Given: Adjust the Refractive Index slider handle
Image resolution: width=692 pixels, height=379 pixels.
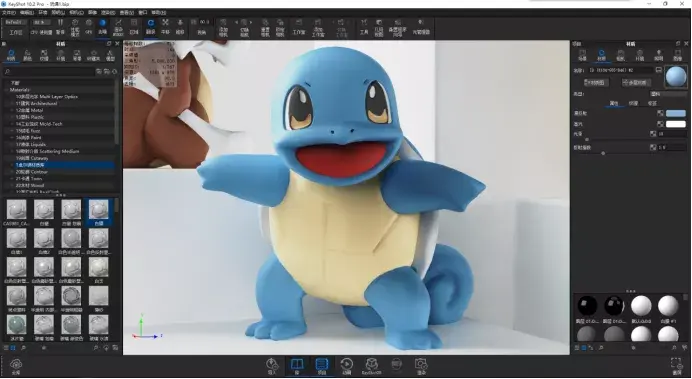Looking at the screenshot, I should pyautogui.click(x=603, y=153).
